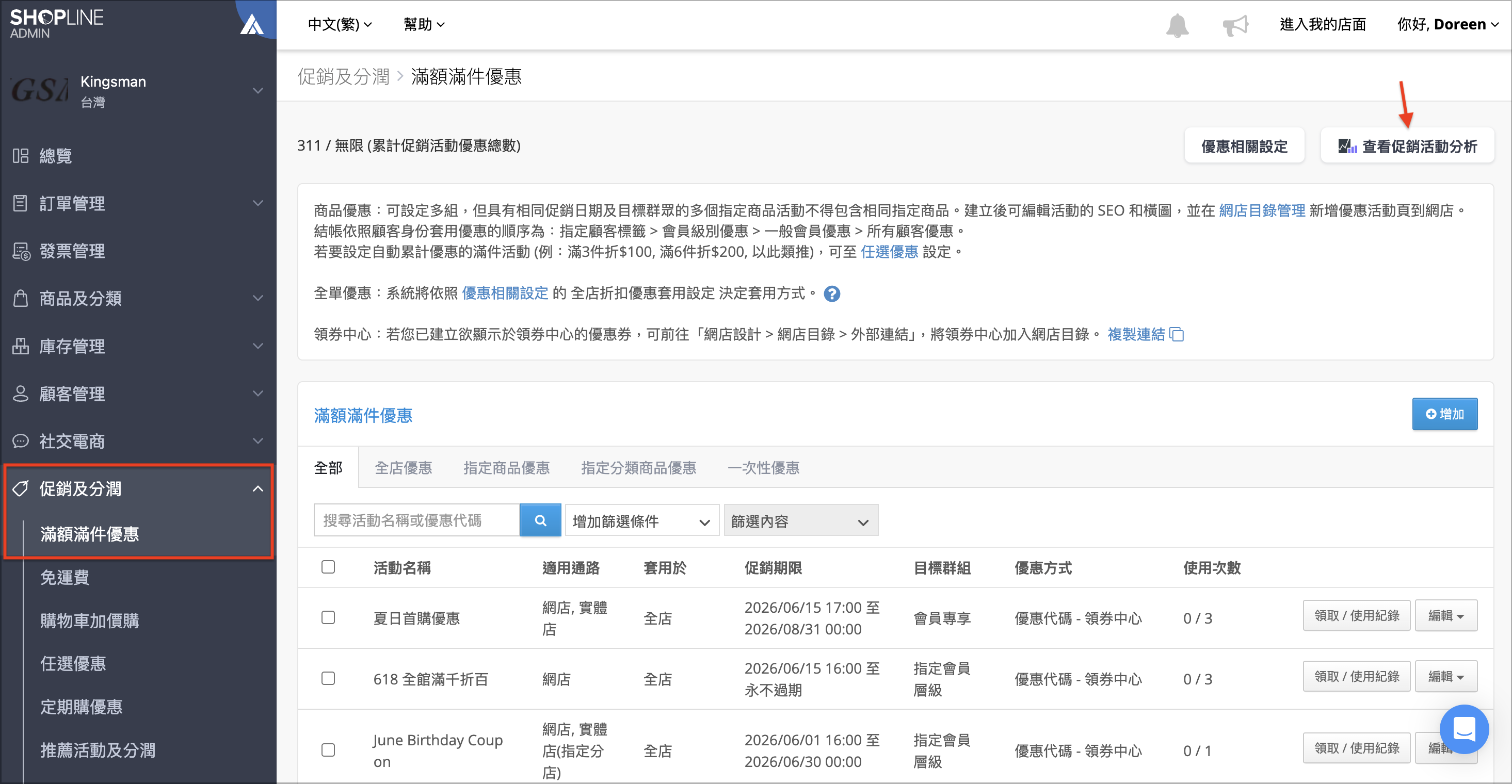
Task: Click the 複製連結 link
Action: (1136, 335)
